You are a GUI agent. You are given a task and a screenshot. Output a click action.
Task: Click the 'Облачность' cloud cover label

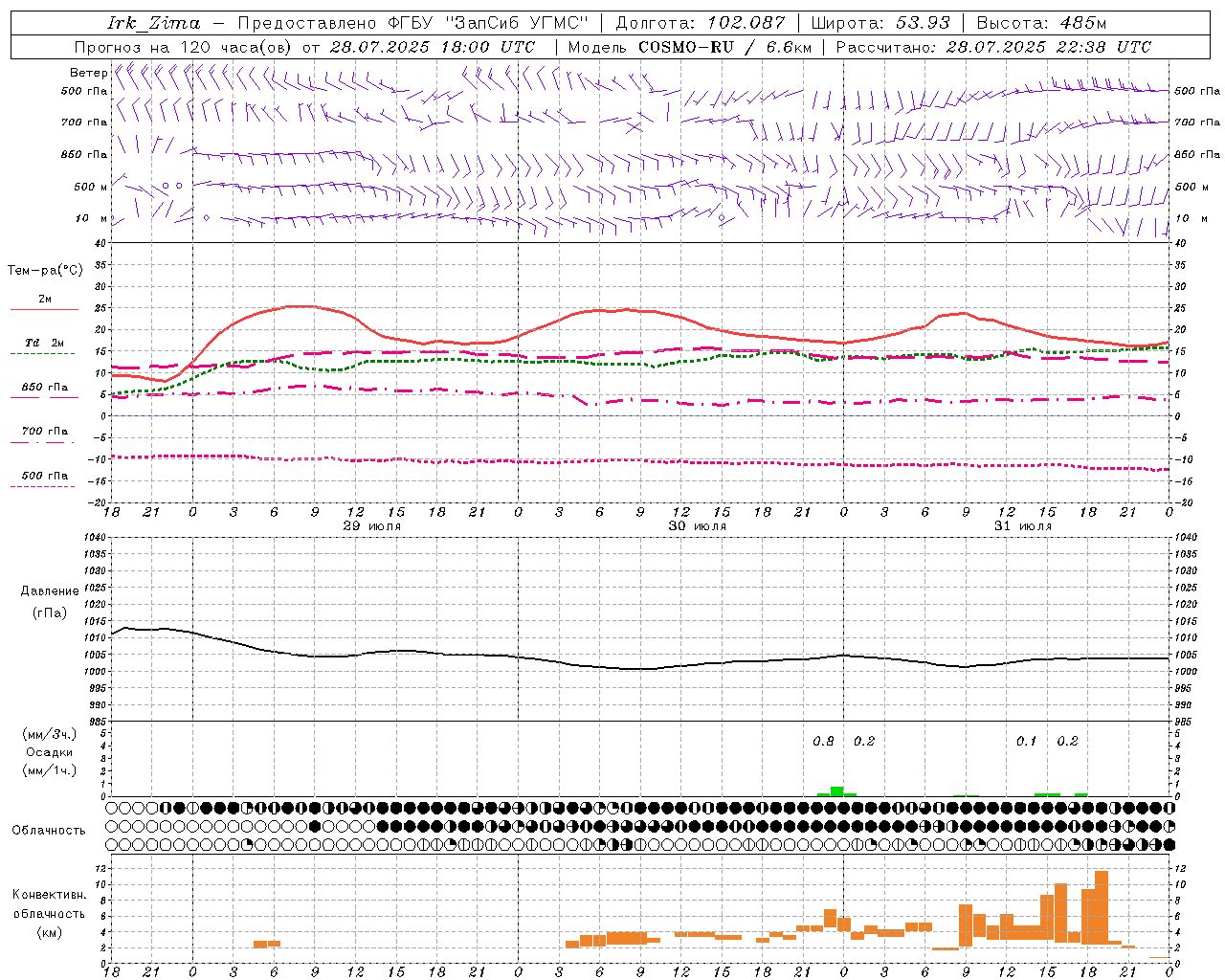tap(49, 831)
